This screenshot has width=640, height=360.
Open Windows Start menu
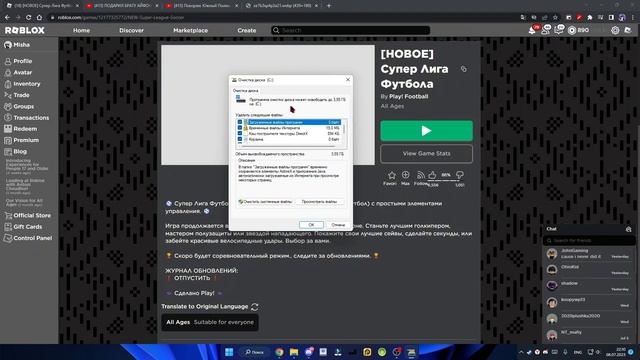[x=229, y=352]
